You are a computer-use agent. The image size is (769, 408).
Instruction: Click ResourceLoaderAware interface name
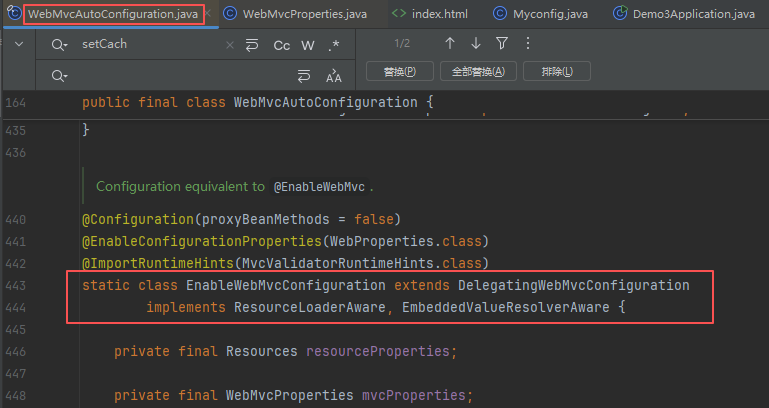click(x=310, y=307)
